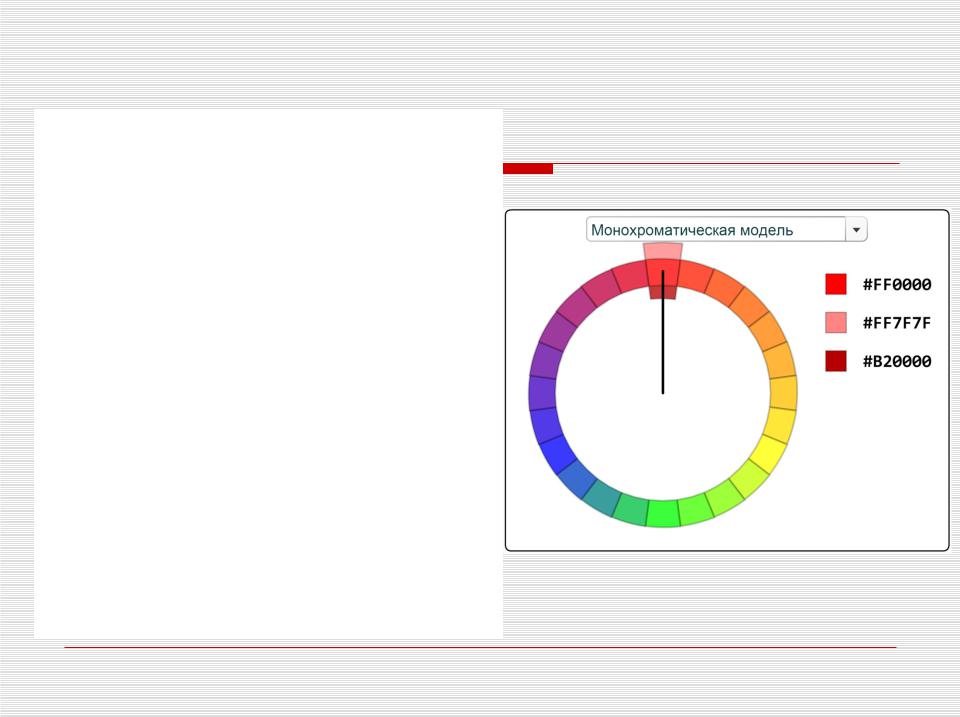Select the #FF7F7F light red swatch
The image size is (960, 717).
836,323
